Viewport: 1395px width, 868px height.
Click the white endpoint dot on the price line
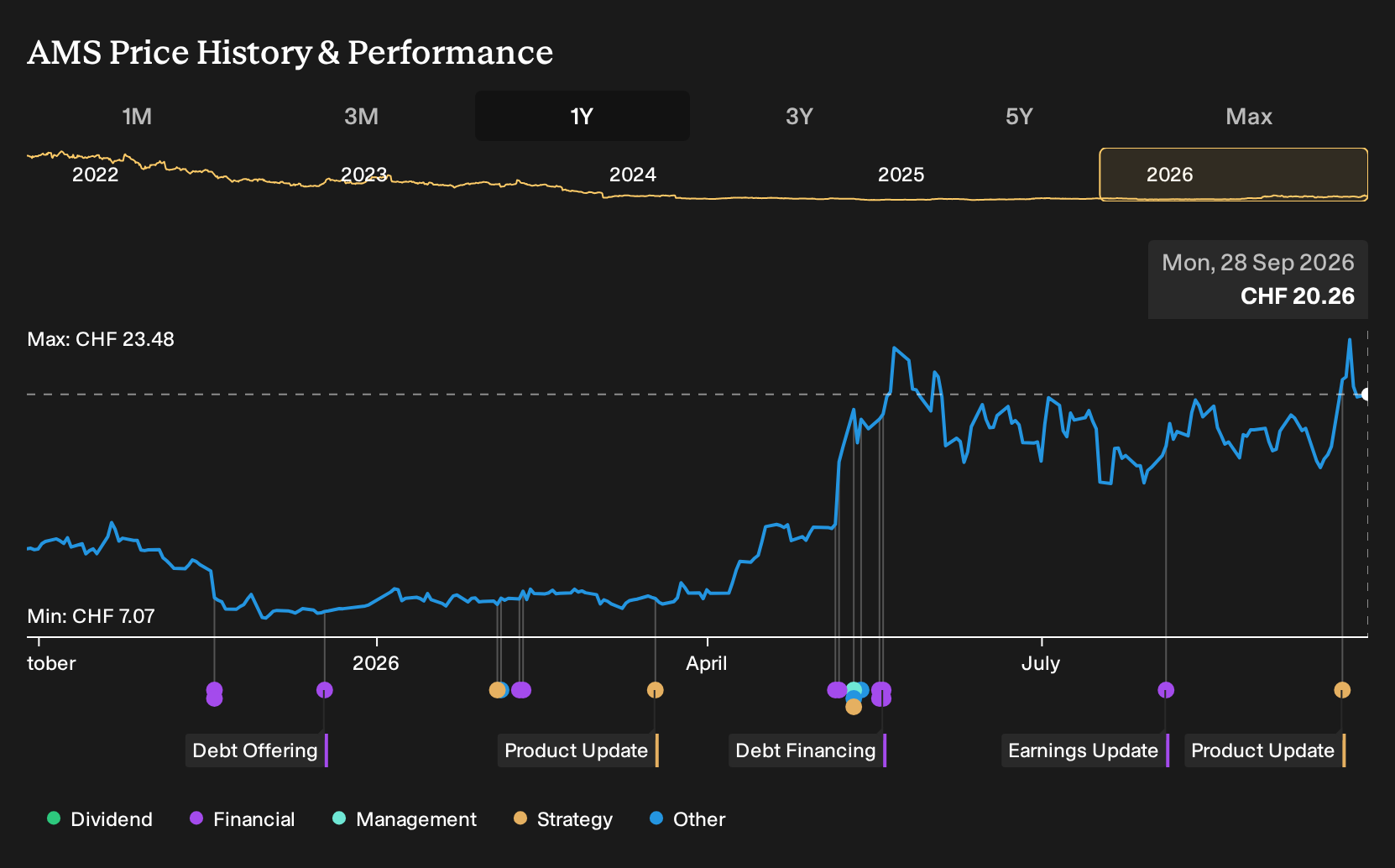(1366, 394)
